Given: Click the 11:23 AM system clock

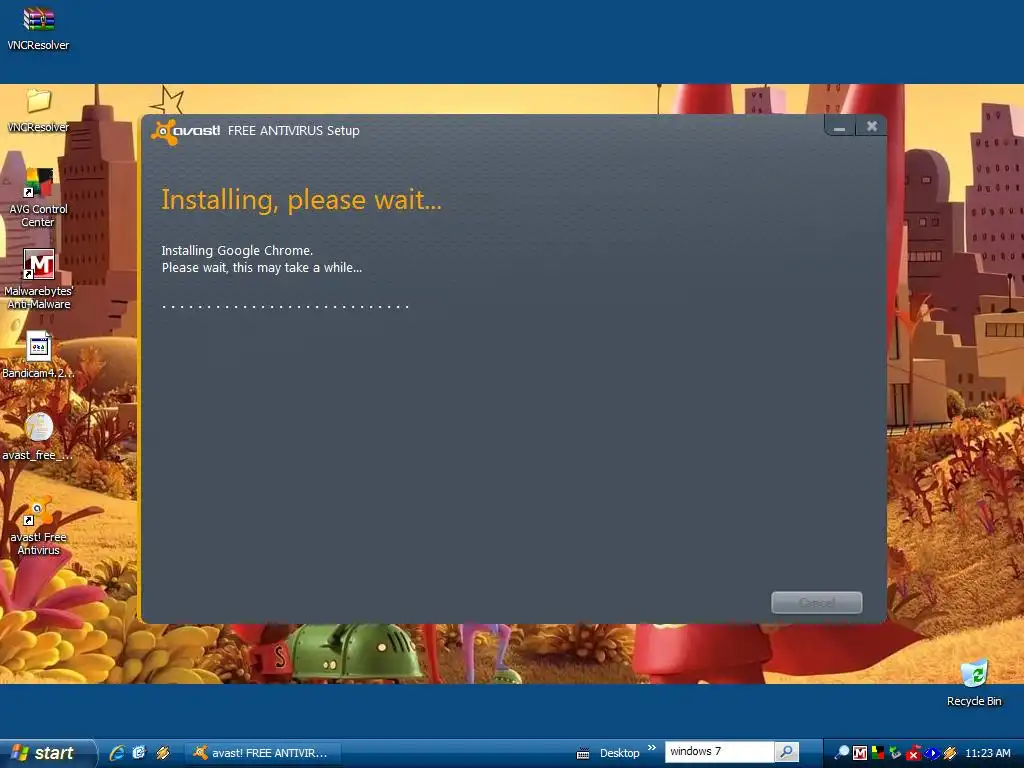Looking at the screenshot, I should click(987, 753).
